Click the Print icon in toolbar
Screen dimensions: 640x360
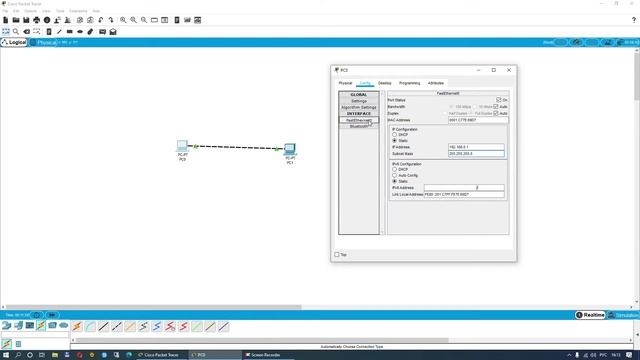point(37,20)
